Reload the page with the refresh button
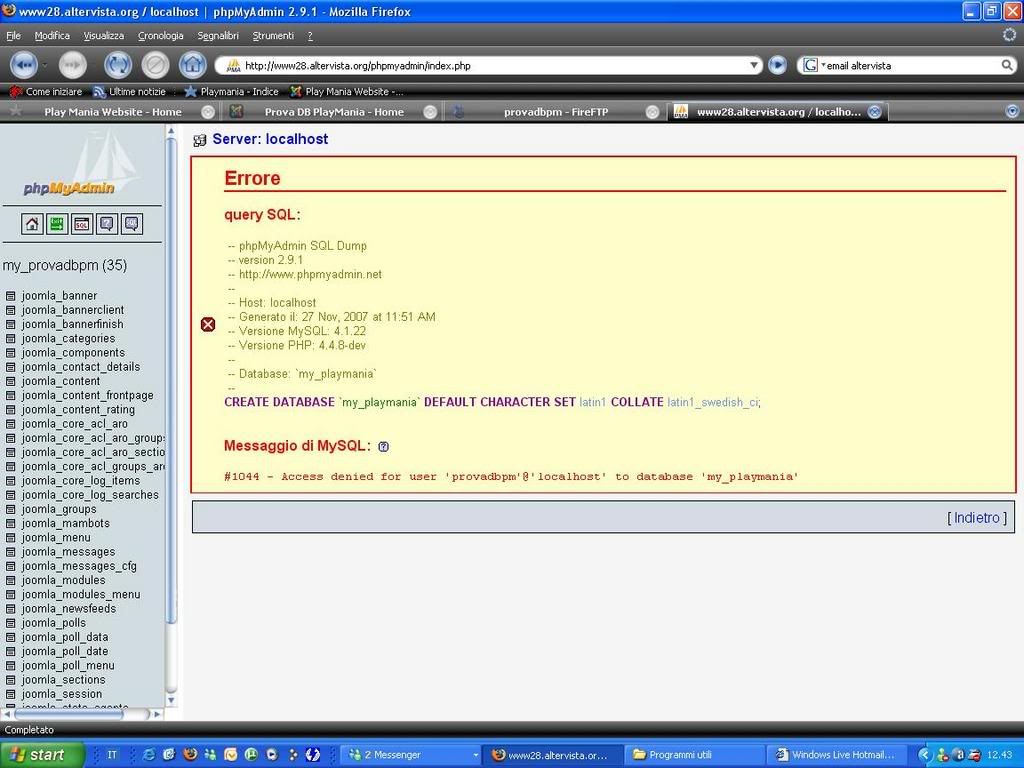The image size is (1024, 768). pyautogui.click(x=118, y=65)
